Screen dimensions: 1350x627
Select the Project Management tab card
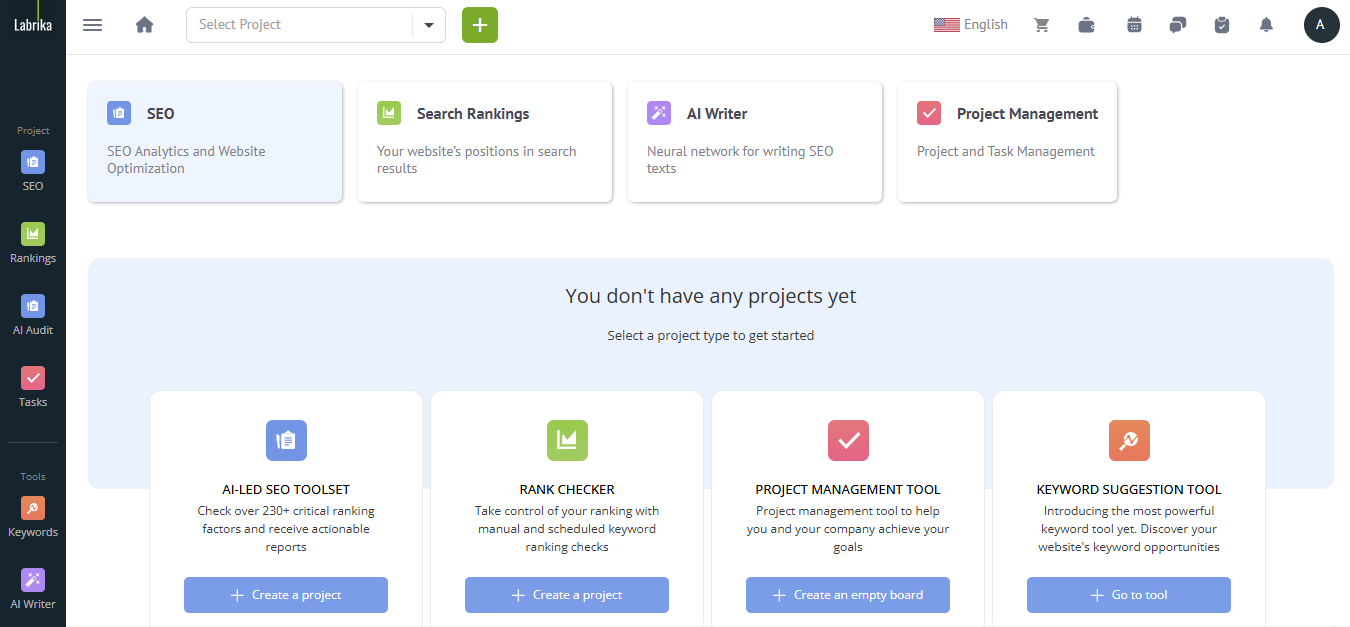coord(1007,142)
